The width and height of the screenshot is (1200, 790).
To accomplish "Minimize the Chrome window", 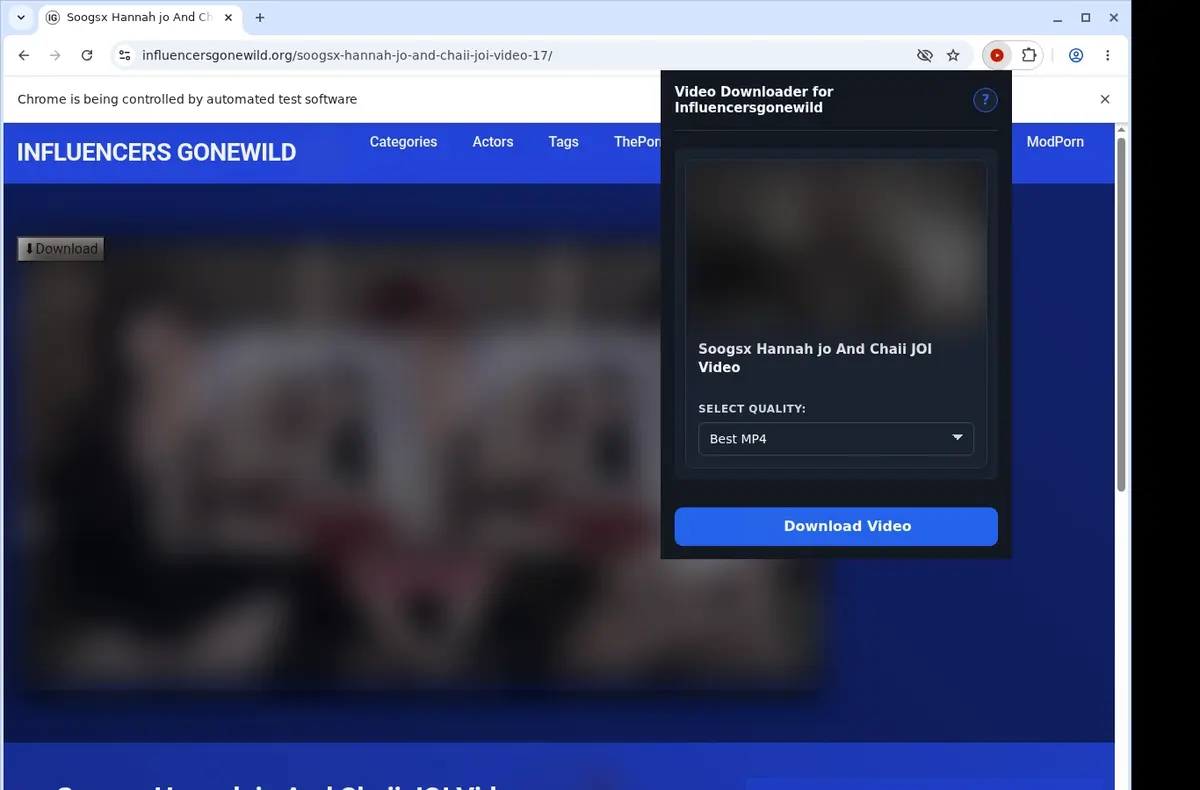I will point(1057,18).
